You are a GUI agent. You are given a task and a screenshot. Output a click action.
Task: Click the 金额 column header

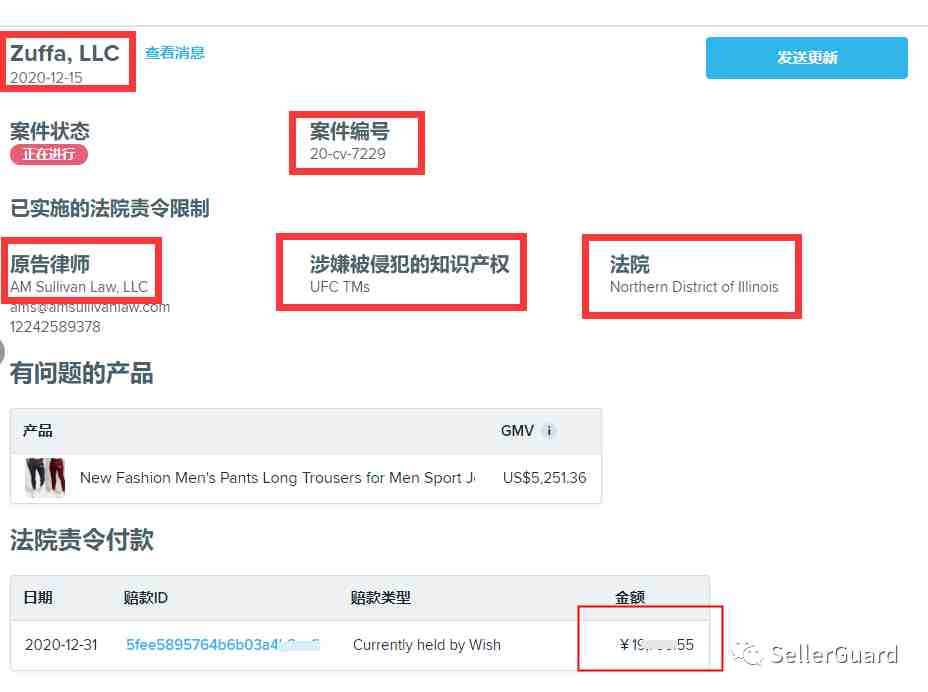(x=630, y=597)
